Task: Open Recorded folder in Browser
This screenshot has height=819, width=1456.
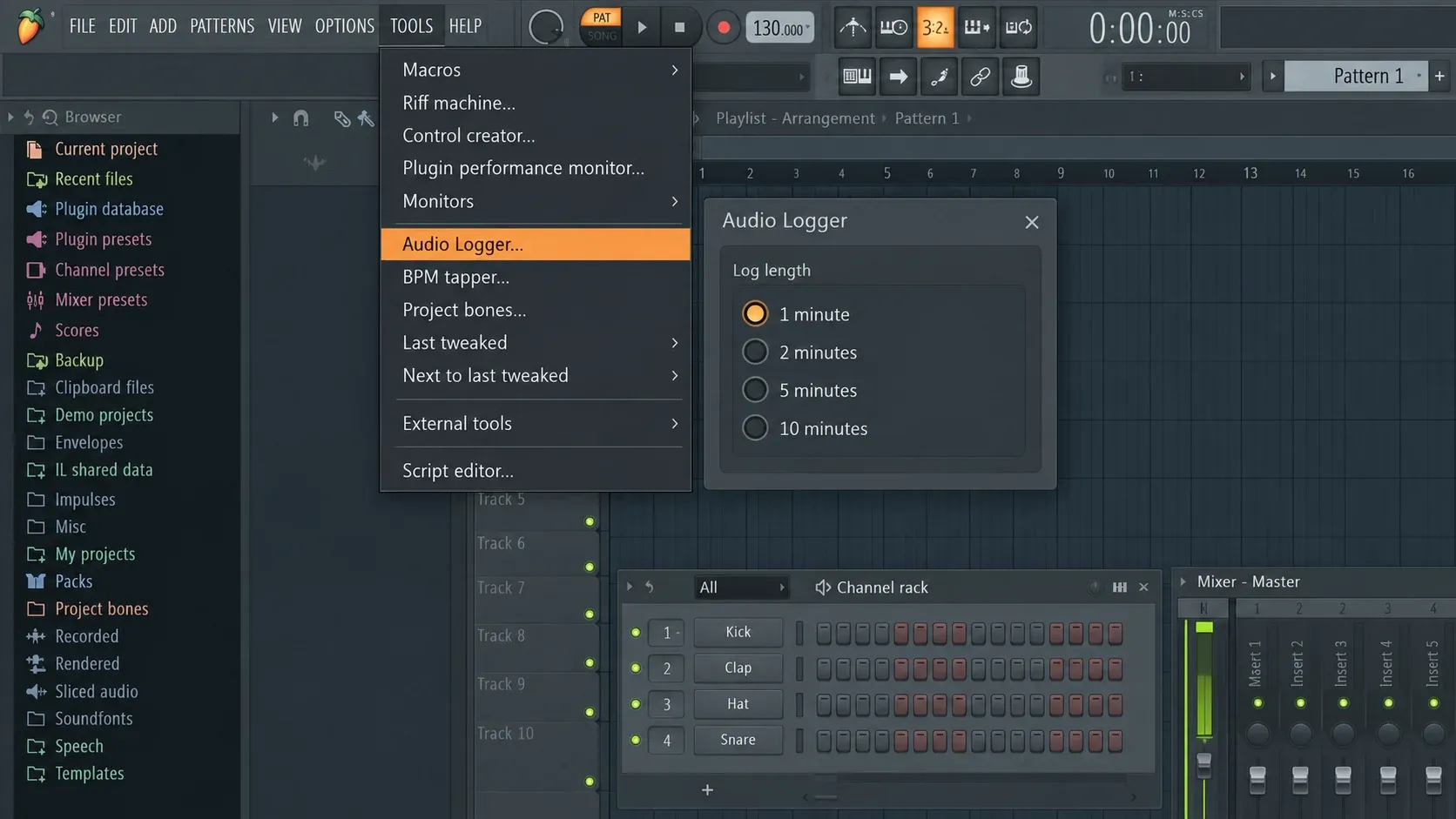Action: pos(86,636)
